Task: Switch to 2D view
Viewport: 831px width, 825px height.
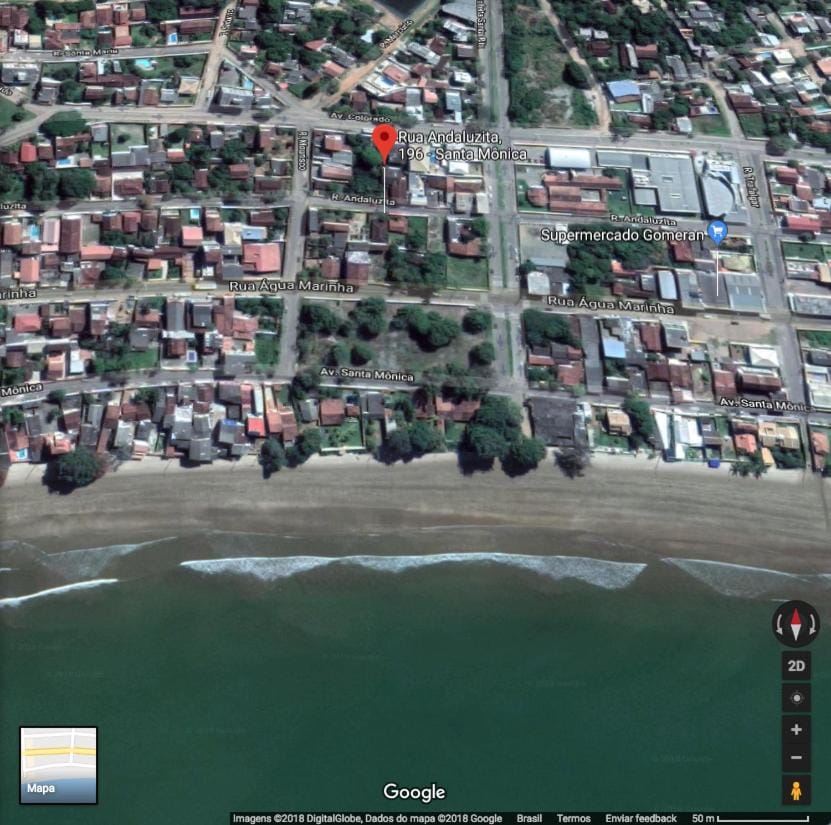Action: [x=796, y=666]
